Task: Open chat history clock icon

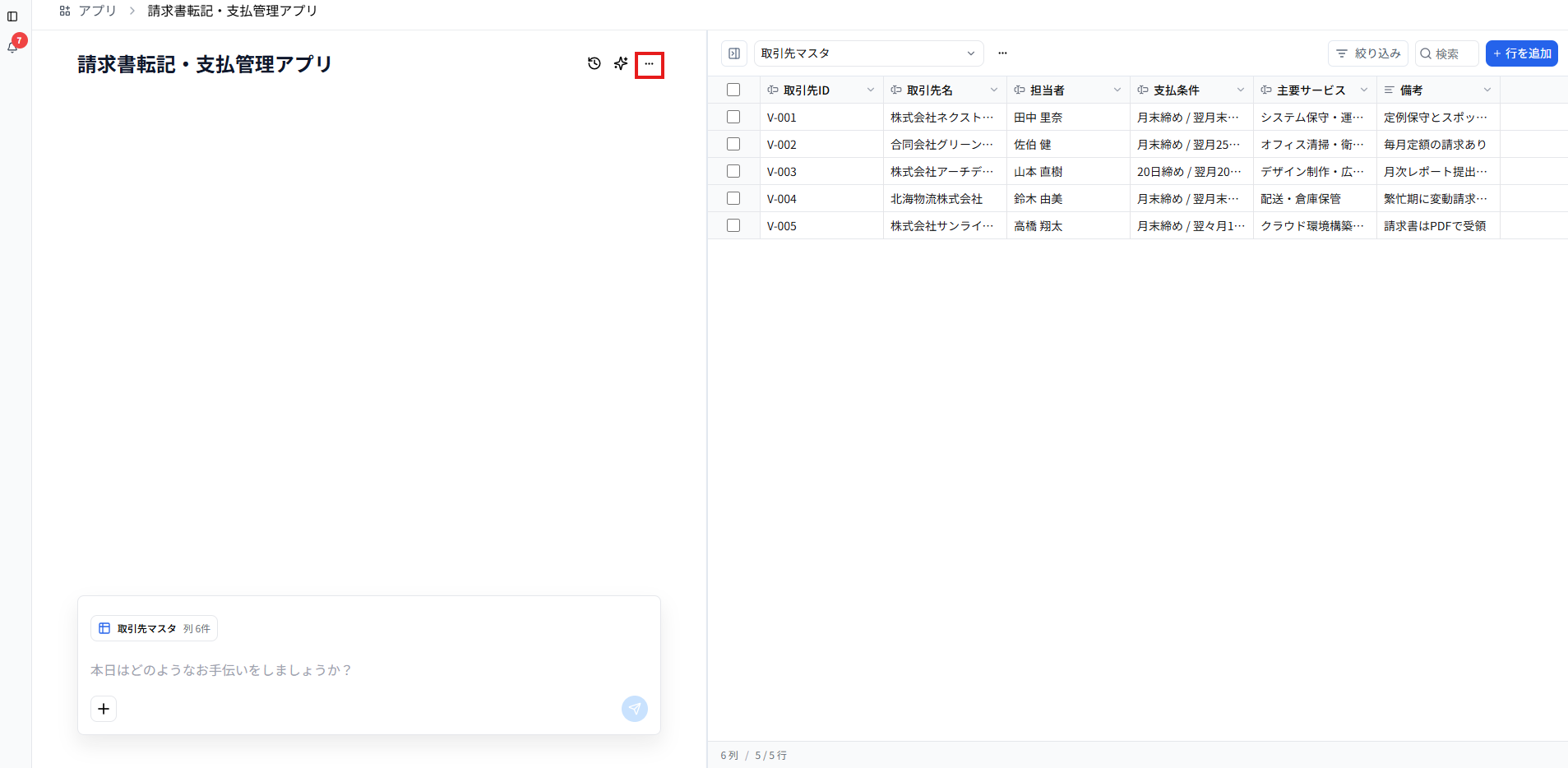Action: coord(594,63)
